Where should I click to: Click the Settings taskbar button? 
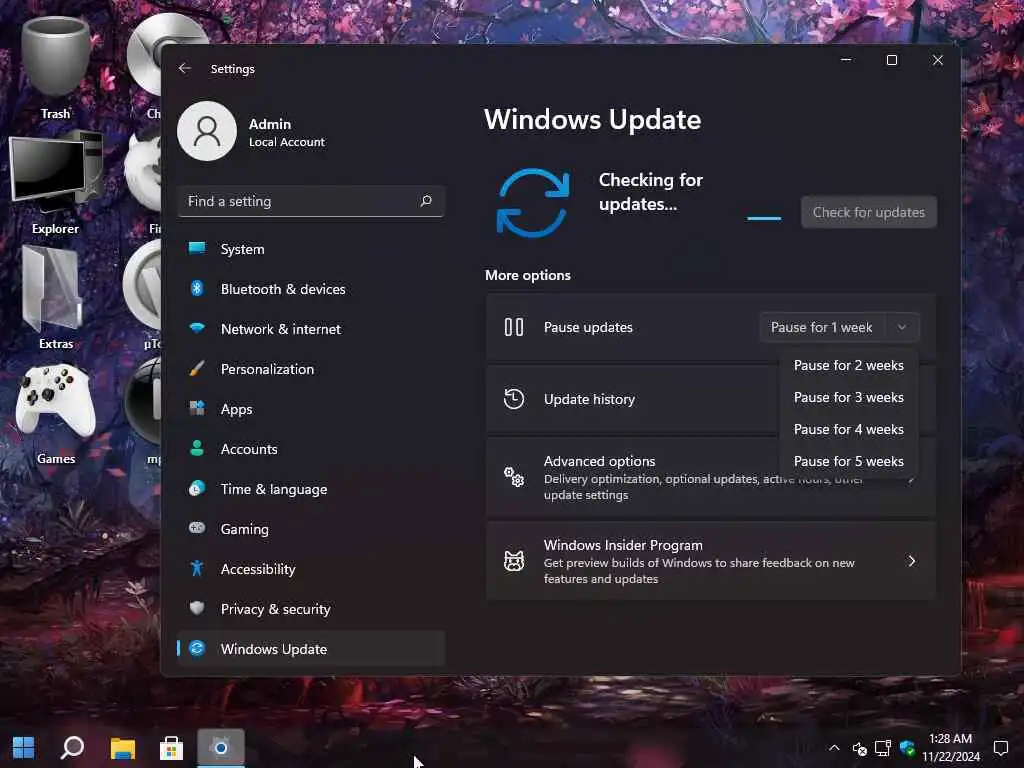coord(221,747)
